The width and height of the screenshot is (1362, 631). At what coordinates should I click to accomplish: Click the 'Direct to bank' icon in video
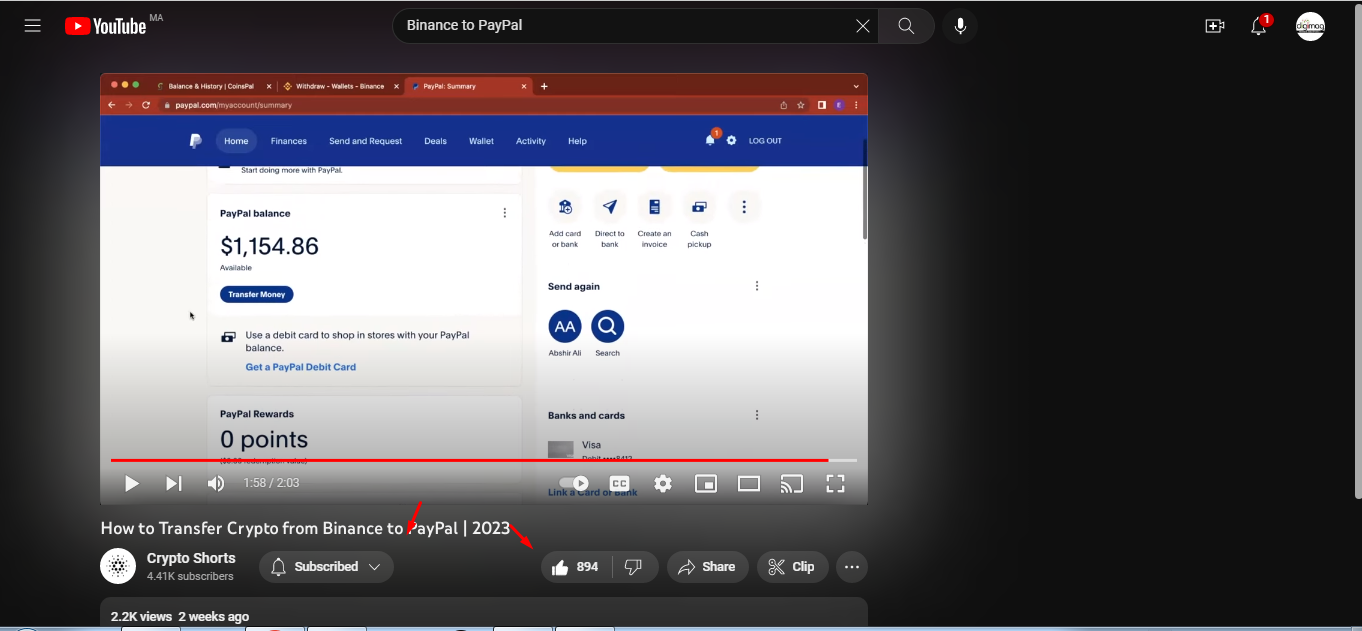[x=610, y=207]
